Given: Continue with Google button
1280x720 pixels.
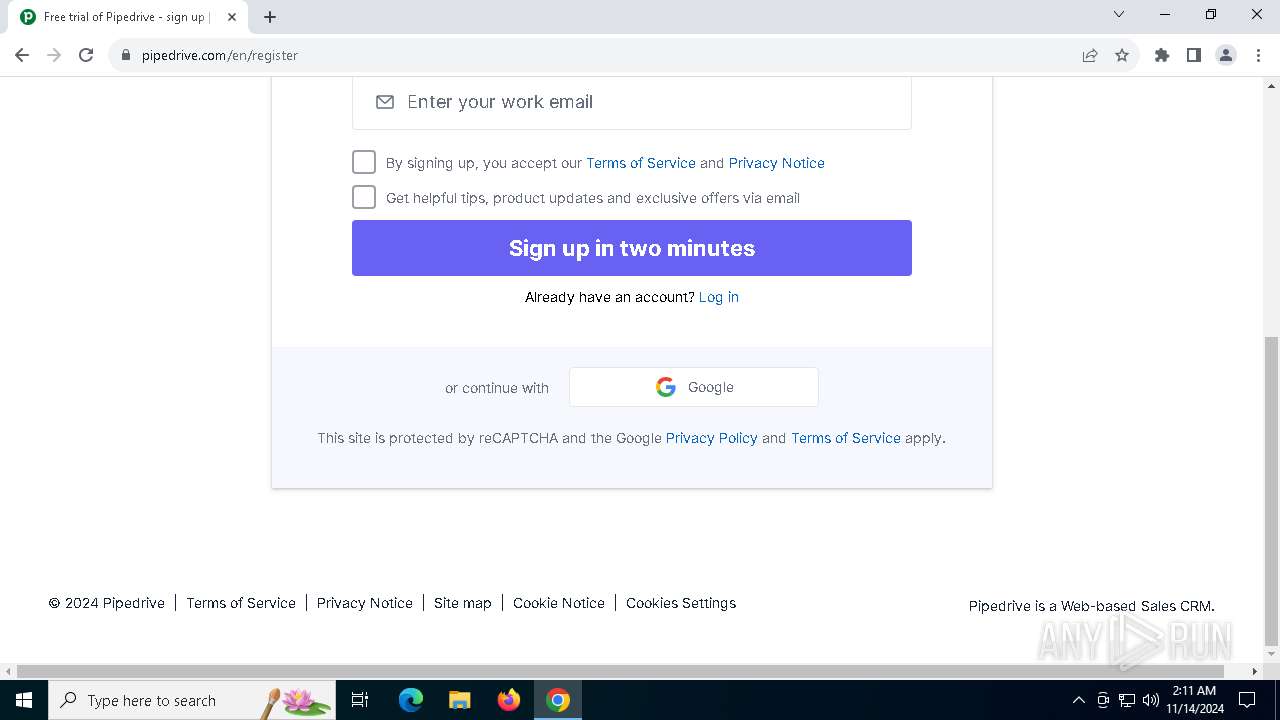Looking at the screenshot, I should 694,387.
